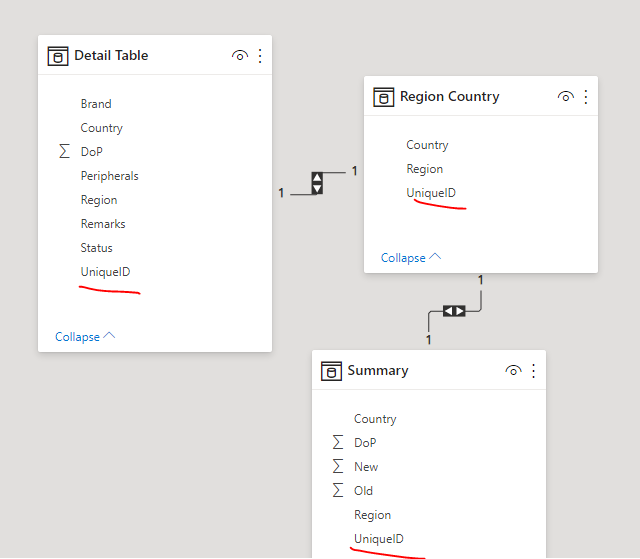This screenshot has height=559, width=640.
Task: Select Old field in Summary table
Action: pos(363,491)
